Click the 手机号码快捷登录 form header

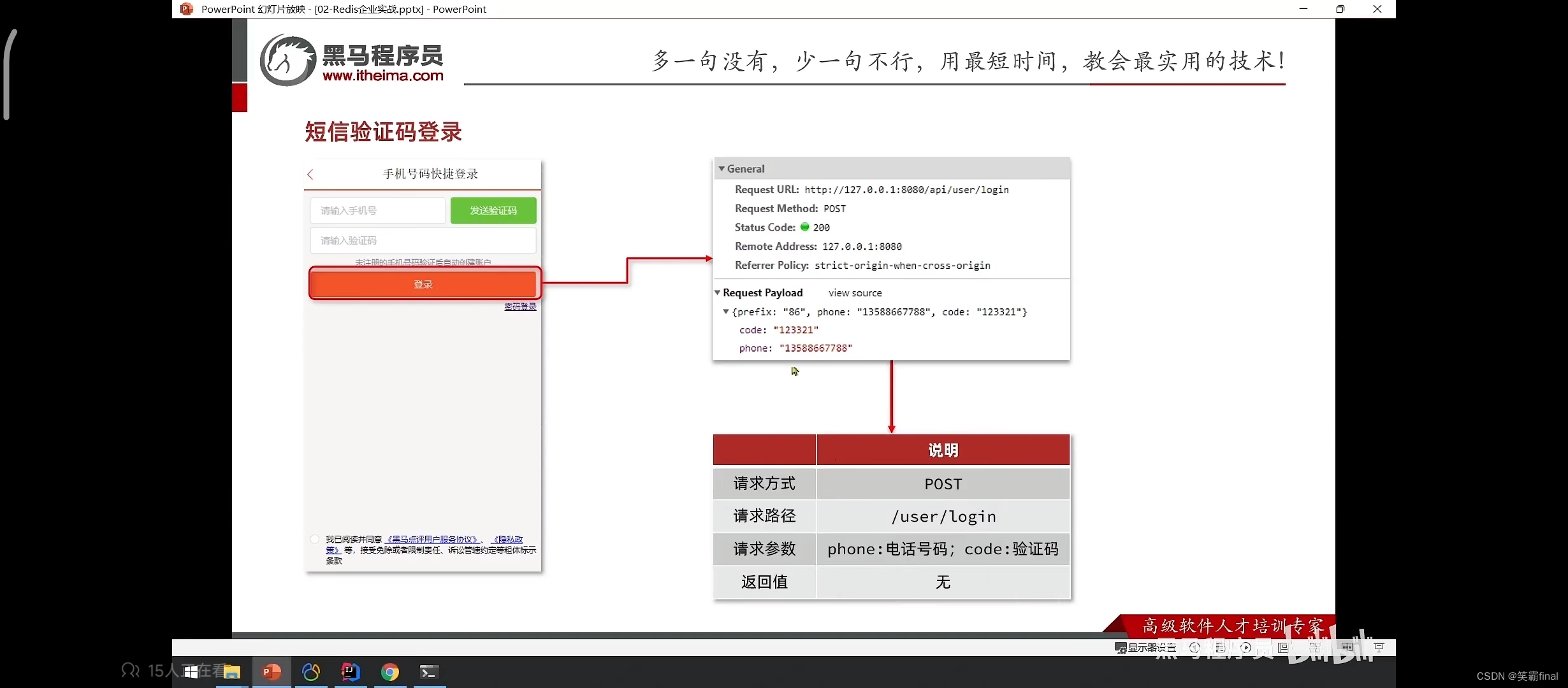[x=430, y=174]
